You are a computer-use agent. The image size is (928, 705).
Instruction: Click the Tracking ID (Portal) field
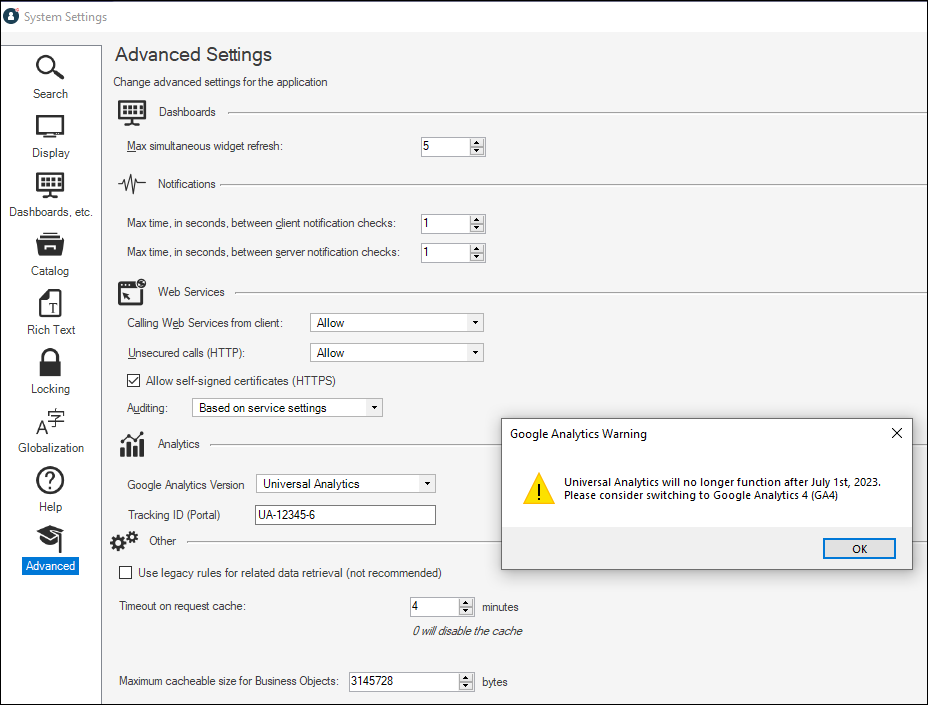(x=346, y=514)
